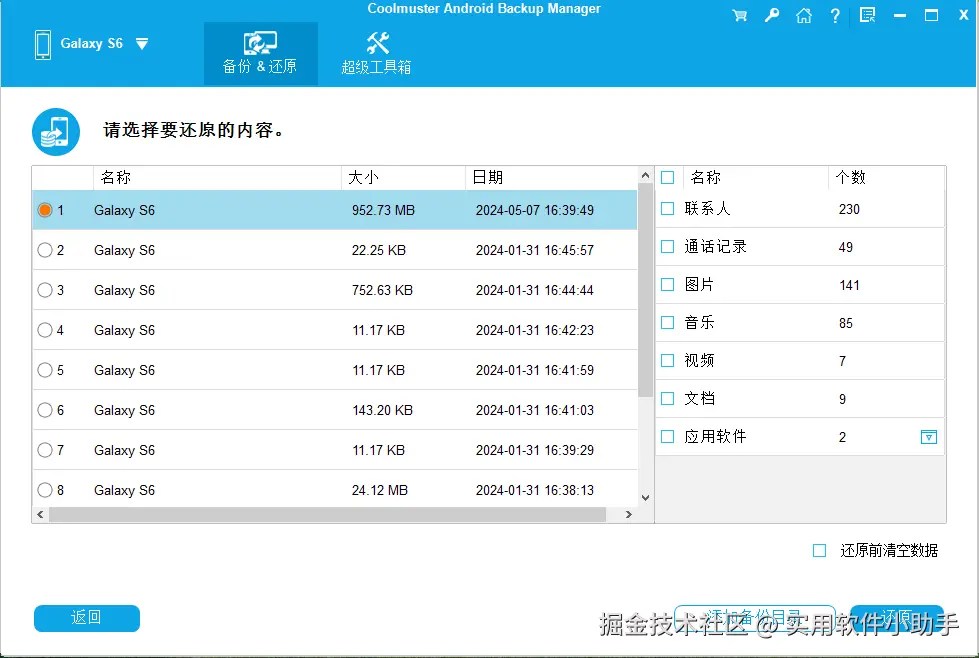979x658 pixels.
Task: Click the date 2024-05-07 16:39:49
Action: pyautogui.click(x=534, y=210)
